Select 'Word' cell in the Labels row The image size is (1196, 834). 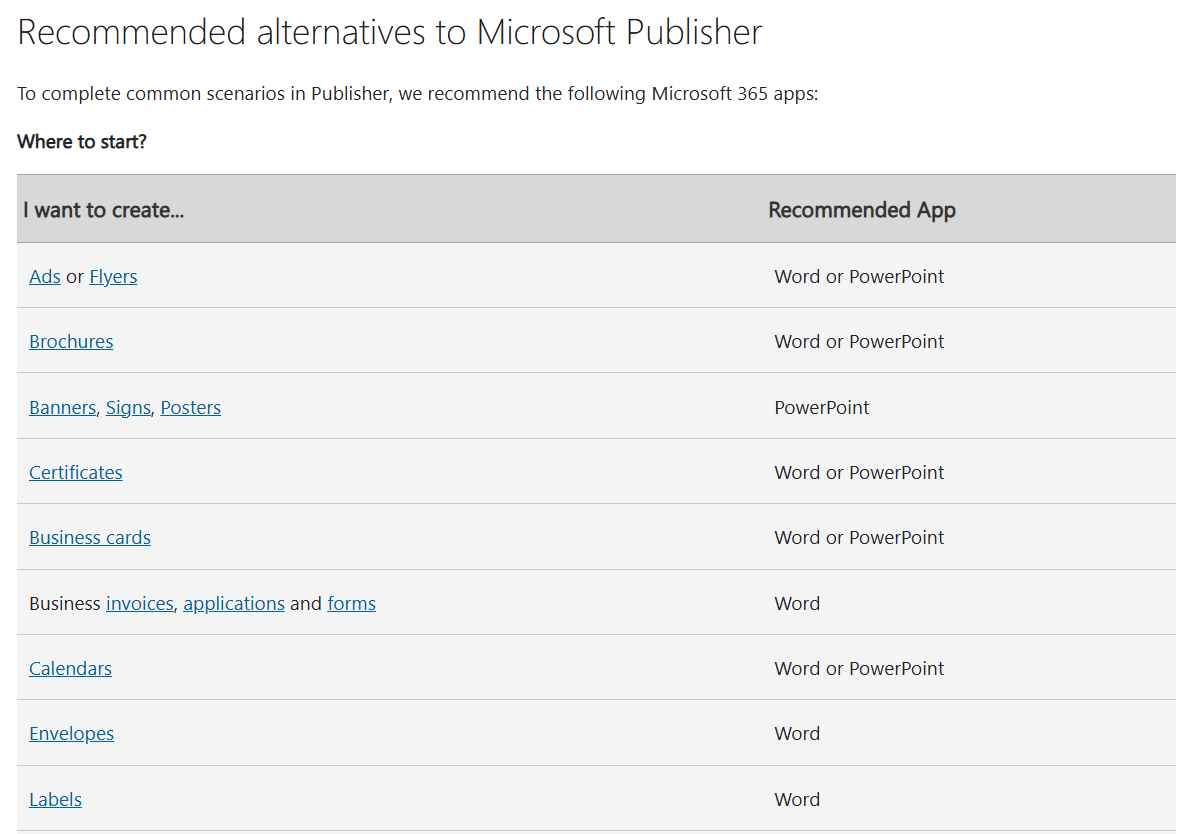[x=797, y=800]
